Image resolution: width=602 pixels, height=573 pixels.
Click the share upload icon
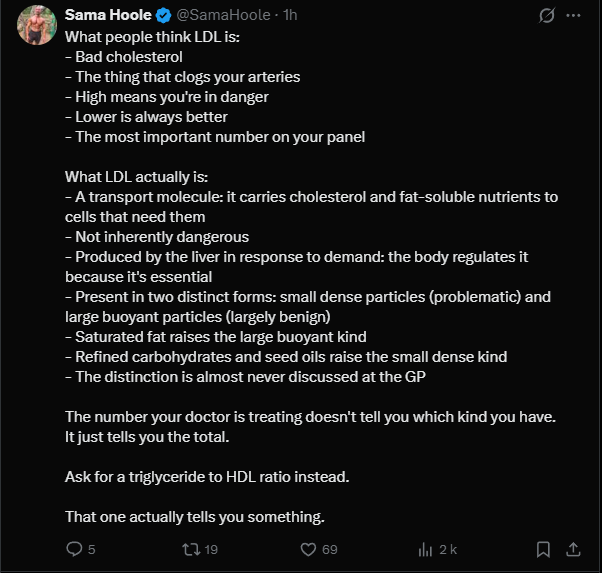coord(574,549)
